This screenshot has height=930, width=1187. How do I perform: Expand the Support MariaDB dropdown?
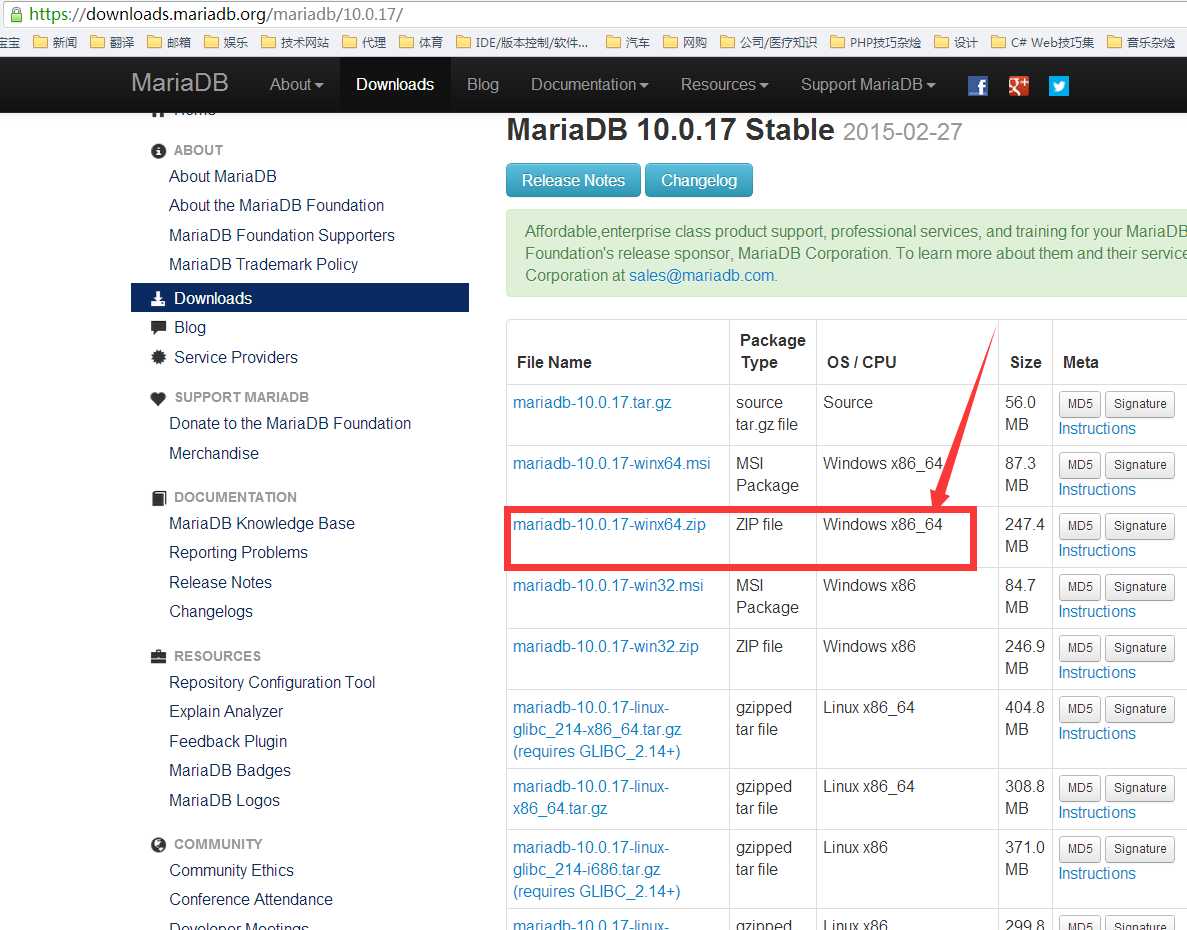point(868,85)
